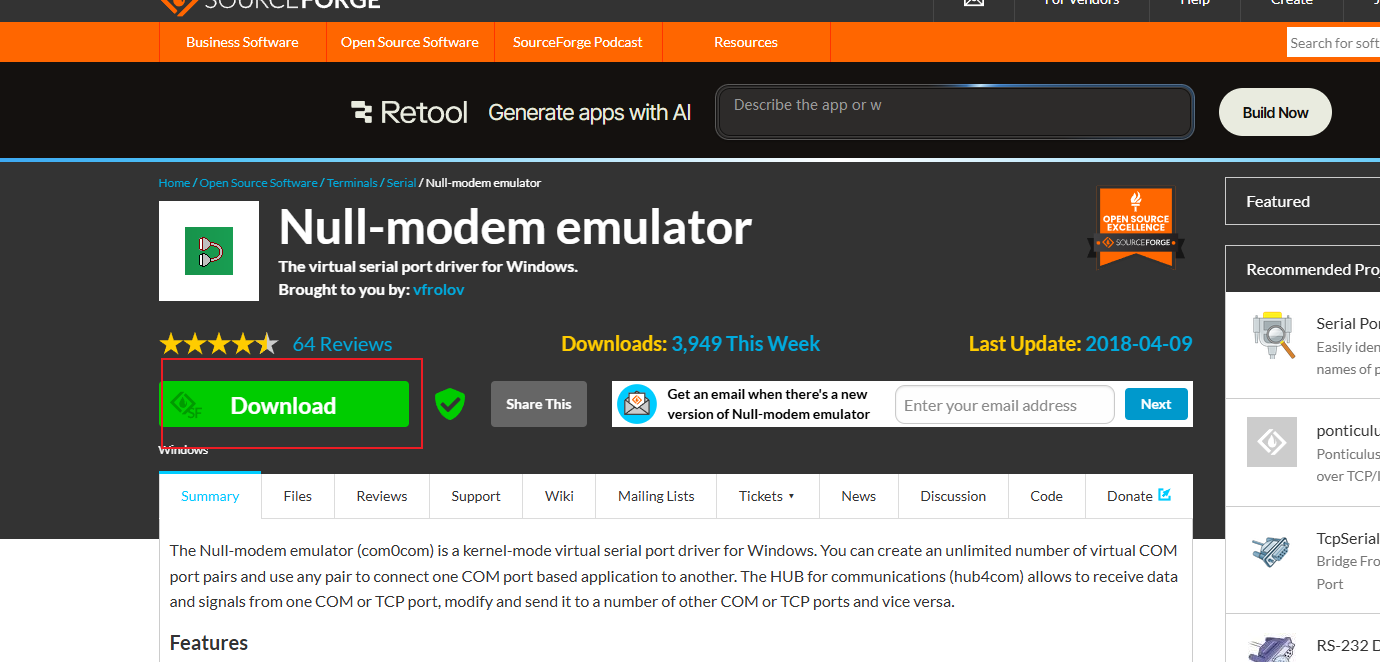
Task: Click the 2018-04-09 last update date
Action: (x=1139, y=344)
